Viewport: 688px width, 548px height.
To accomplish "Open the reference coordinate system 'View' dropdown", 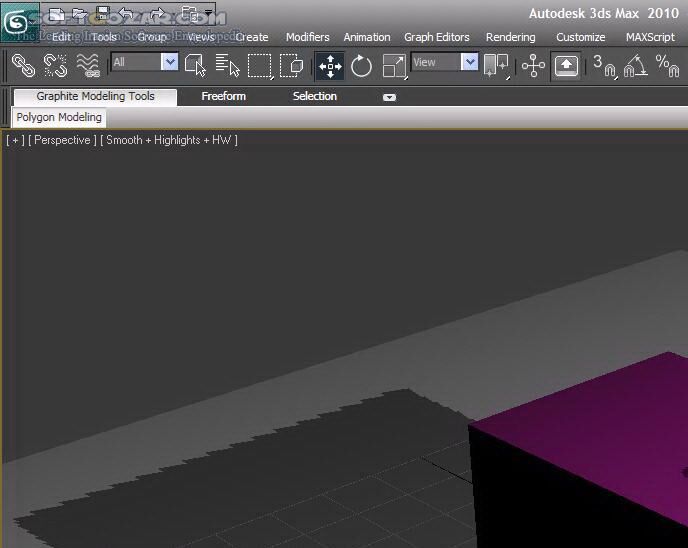I will (444, 62).
